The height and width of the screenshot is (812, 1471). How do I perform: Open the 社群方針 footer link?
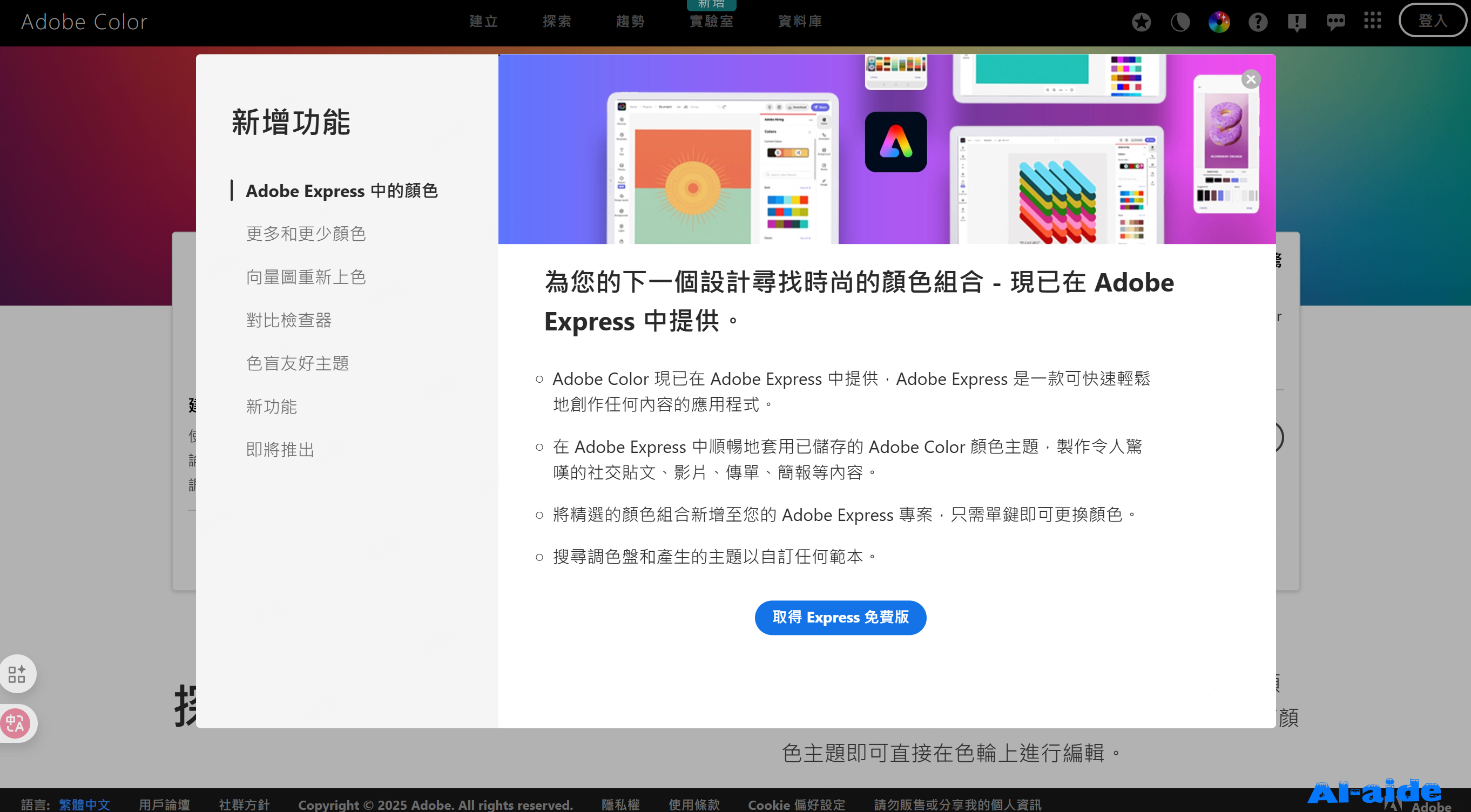tap(244, 804)
